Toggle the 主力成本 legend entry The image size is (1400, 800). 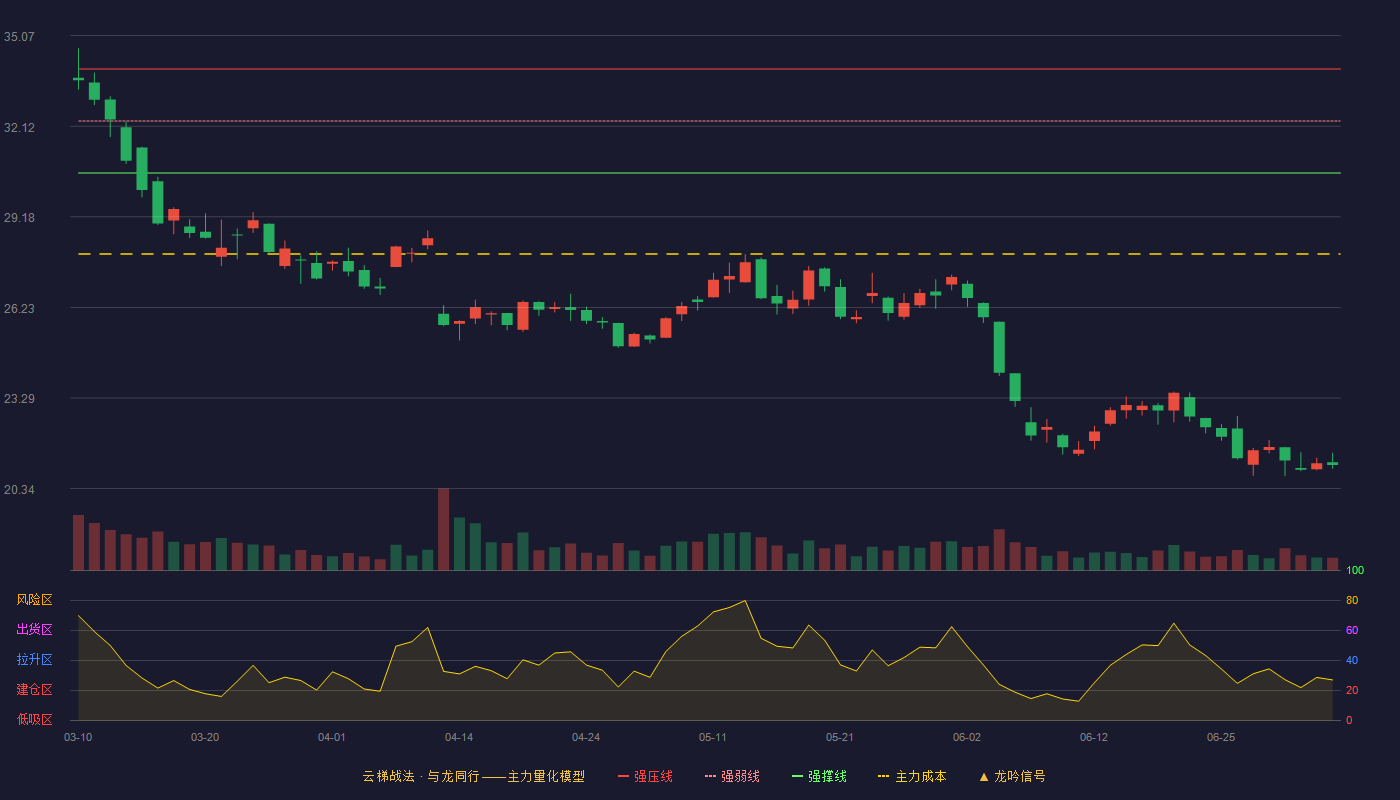tap(912, 776)
